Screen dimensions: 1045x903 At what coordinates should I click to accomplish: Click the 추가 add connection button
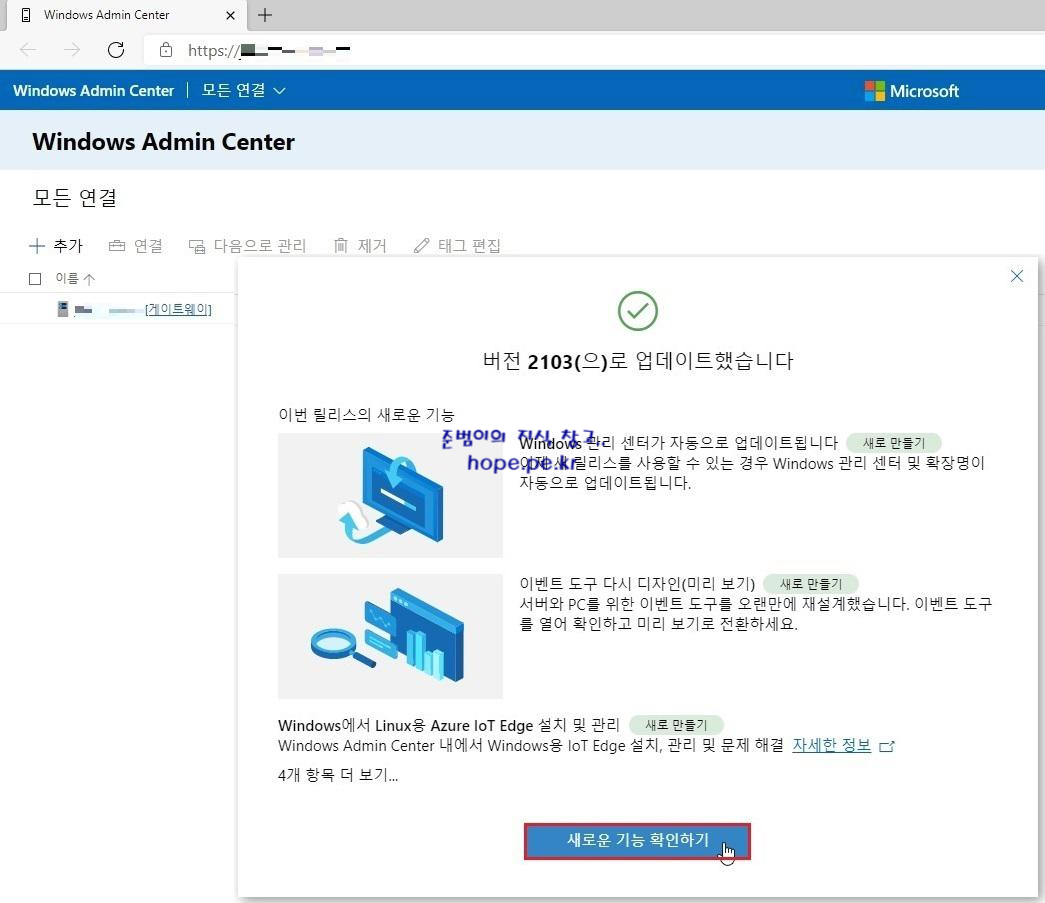click(x=56, y=246)
